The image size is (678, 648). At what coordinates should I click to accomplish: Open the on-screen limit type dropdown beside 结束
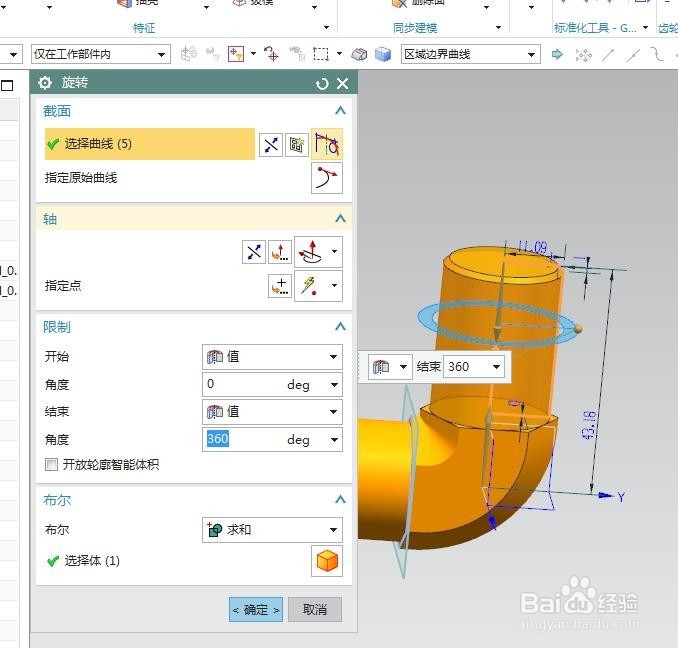click(390, 367)
